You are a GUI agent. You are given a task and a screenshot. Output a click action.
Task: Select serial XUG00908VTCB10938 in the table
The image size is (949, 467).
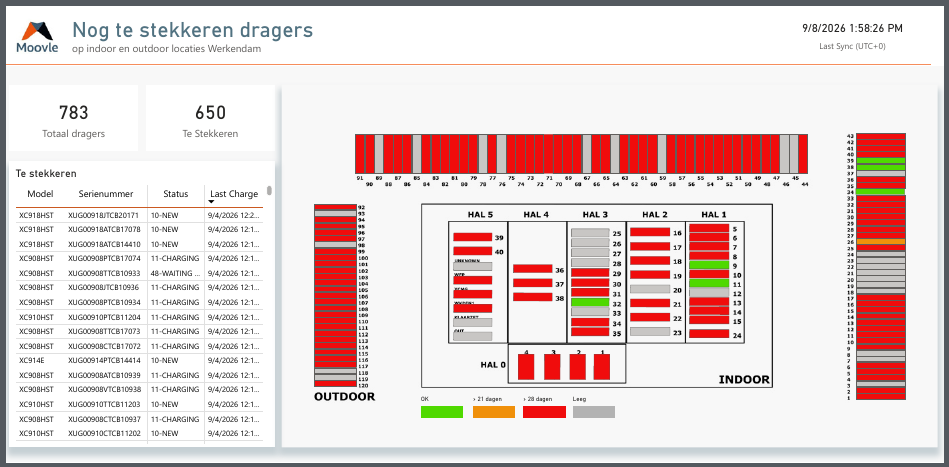tap(103, 390)
